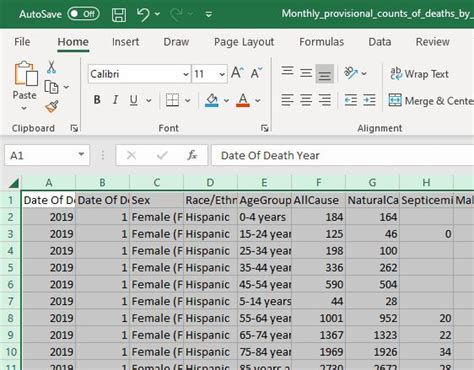The image size is (474, 370).
Task: Apply the Borders grid icon
Action: pos(172,100)
